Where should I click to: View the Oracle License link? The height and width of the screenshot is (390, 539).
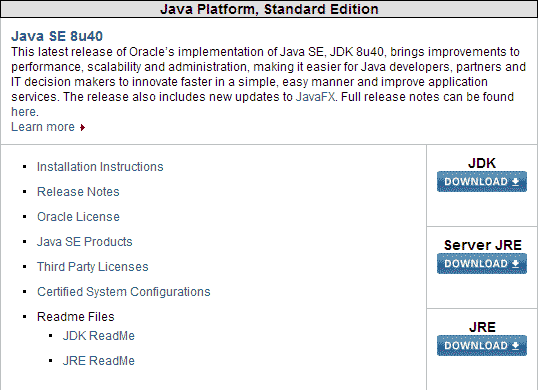click(x=78, y=217)
